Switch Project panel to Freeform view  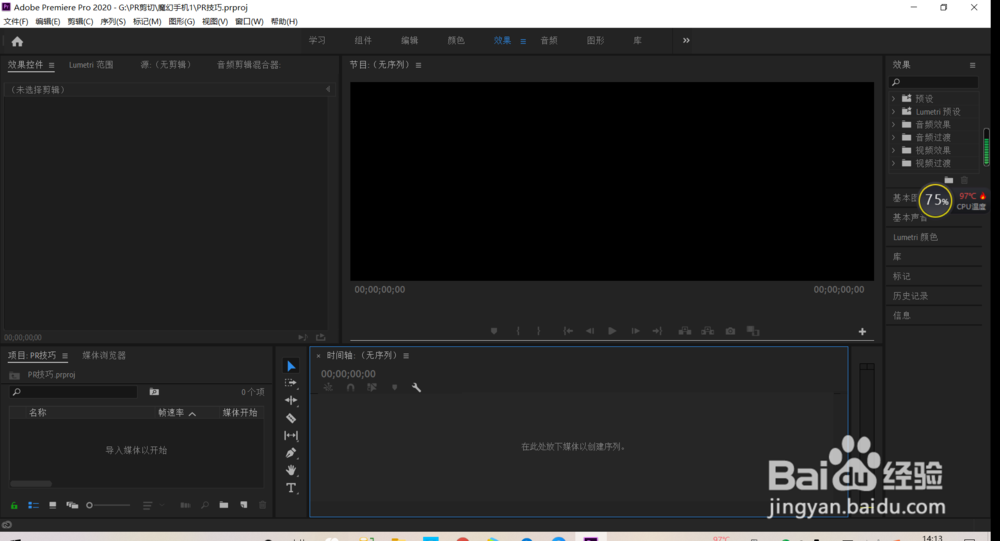click(x=72, y=505)
